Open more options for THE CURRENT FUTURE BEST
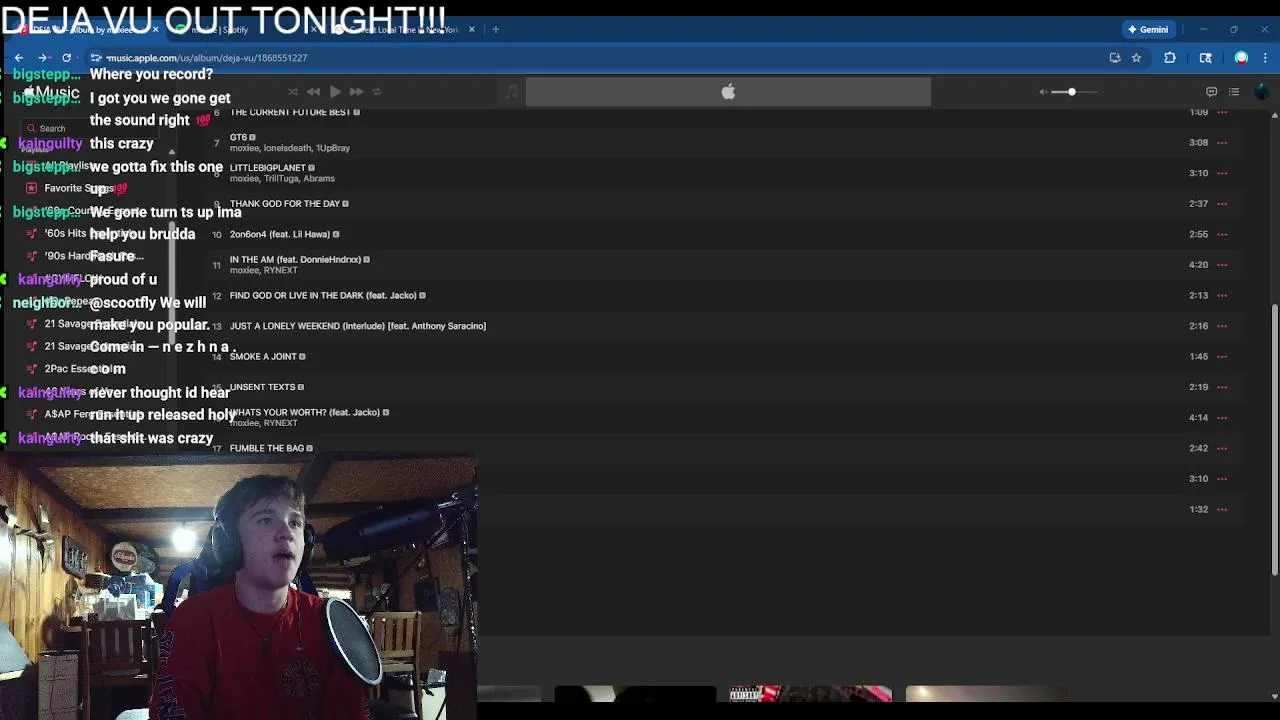Viewport: 1280px width, 720px height. [x=1222, y=112]
